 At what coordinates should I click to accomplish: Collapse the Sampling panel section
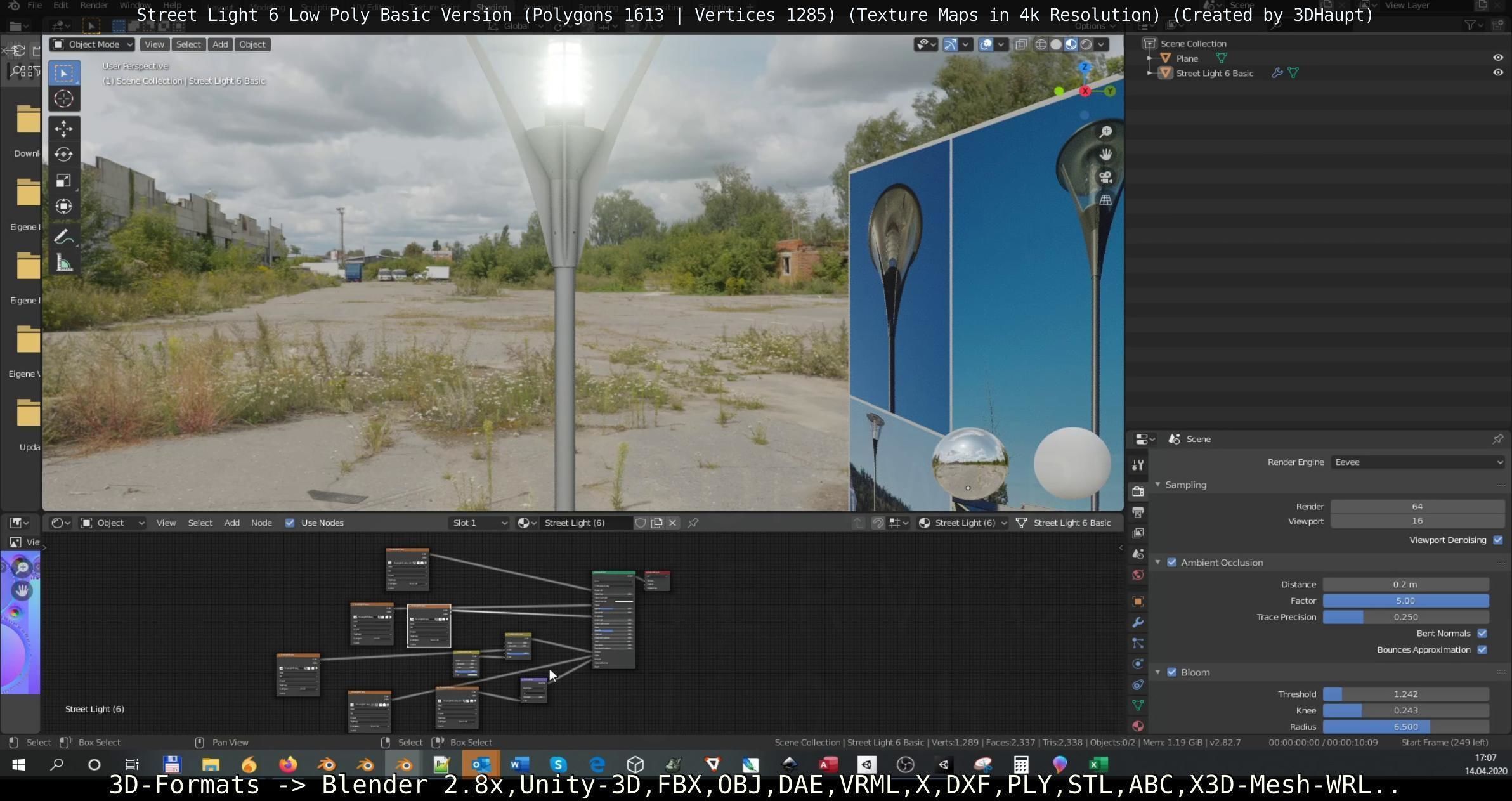pos(1158,485)
